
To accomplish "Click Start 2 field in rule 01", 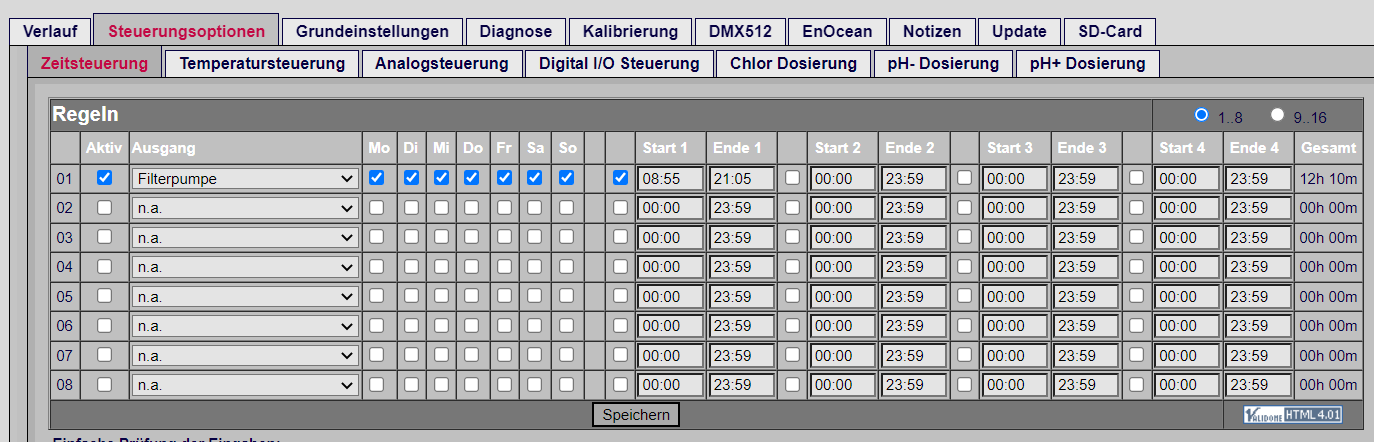I will pyautogui.click(x=842, y=179).
